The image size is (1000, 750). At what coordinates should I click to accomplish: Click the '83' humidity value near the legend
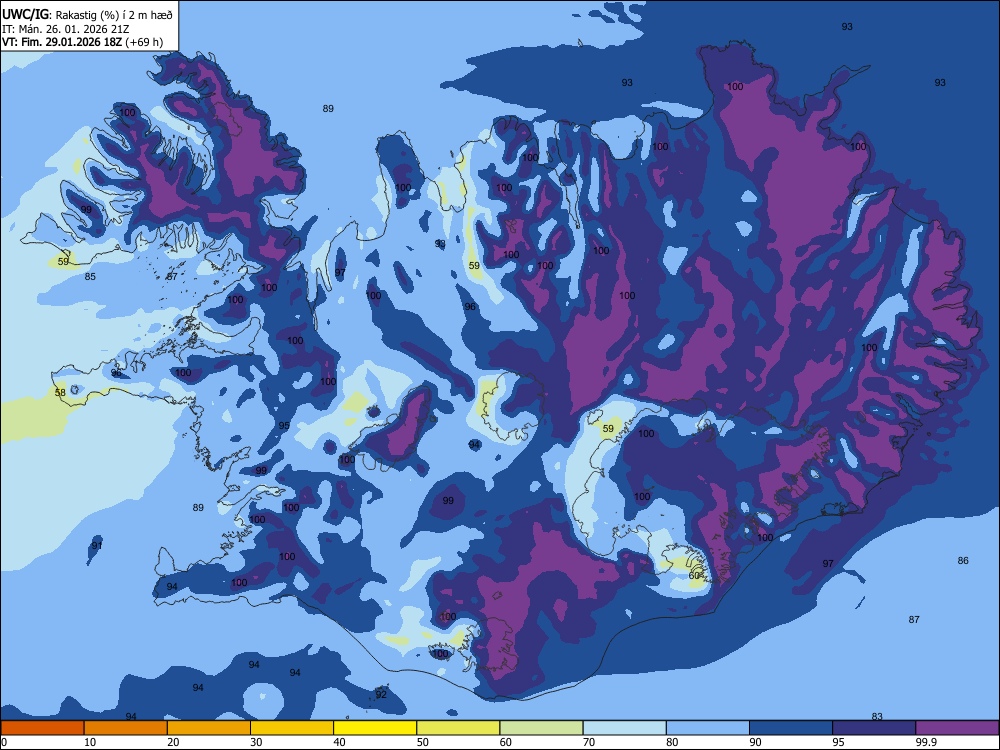click(x=877, y=716)
